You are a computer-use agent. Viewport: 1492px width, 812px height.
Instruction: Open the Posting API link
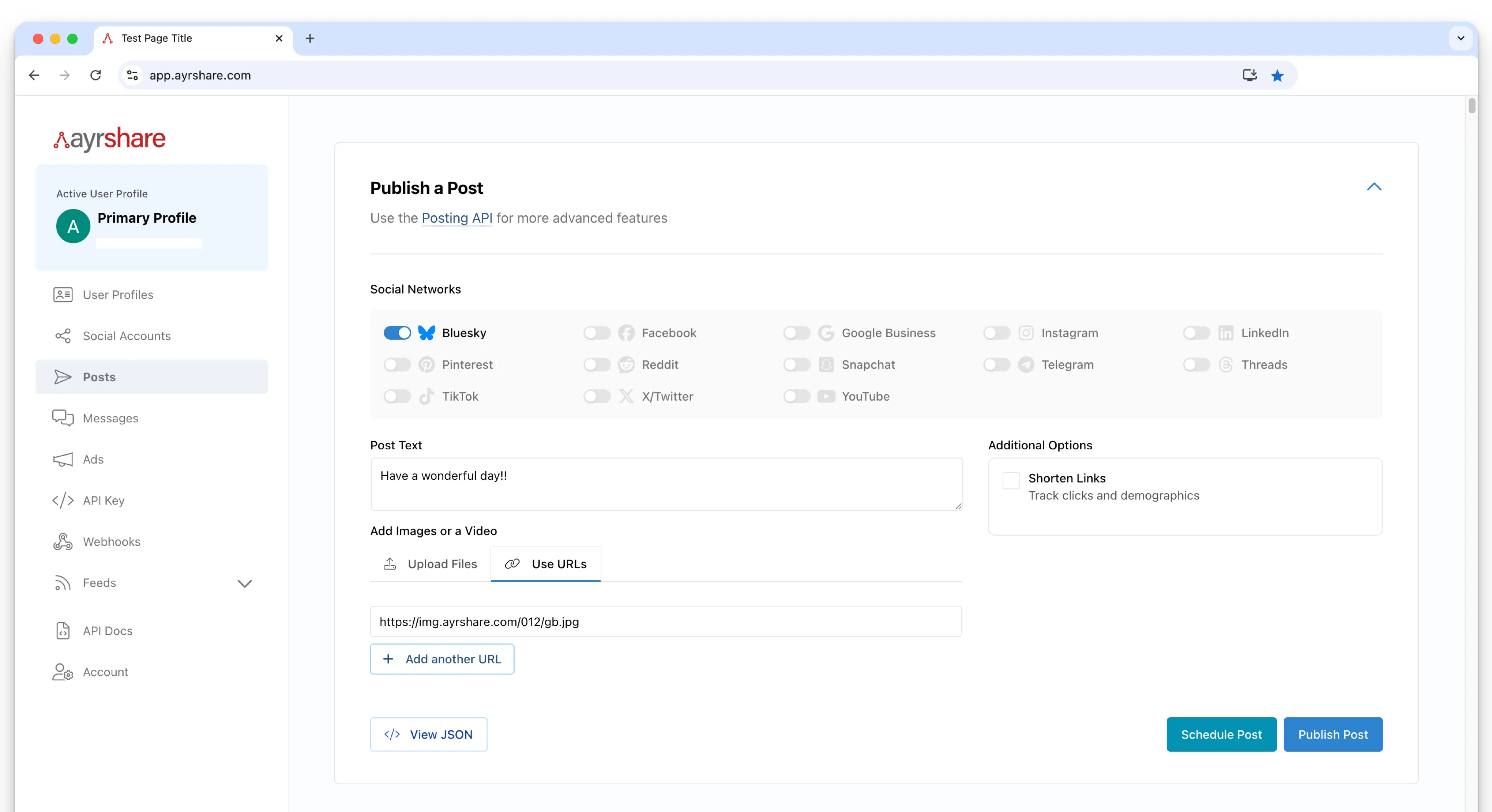click(x=456, y=218)
